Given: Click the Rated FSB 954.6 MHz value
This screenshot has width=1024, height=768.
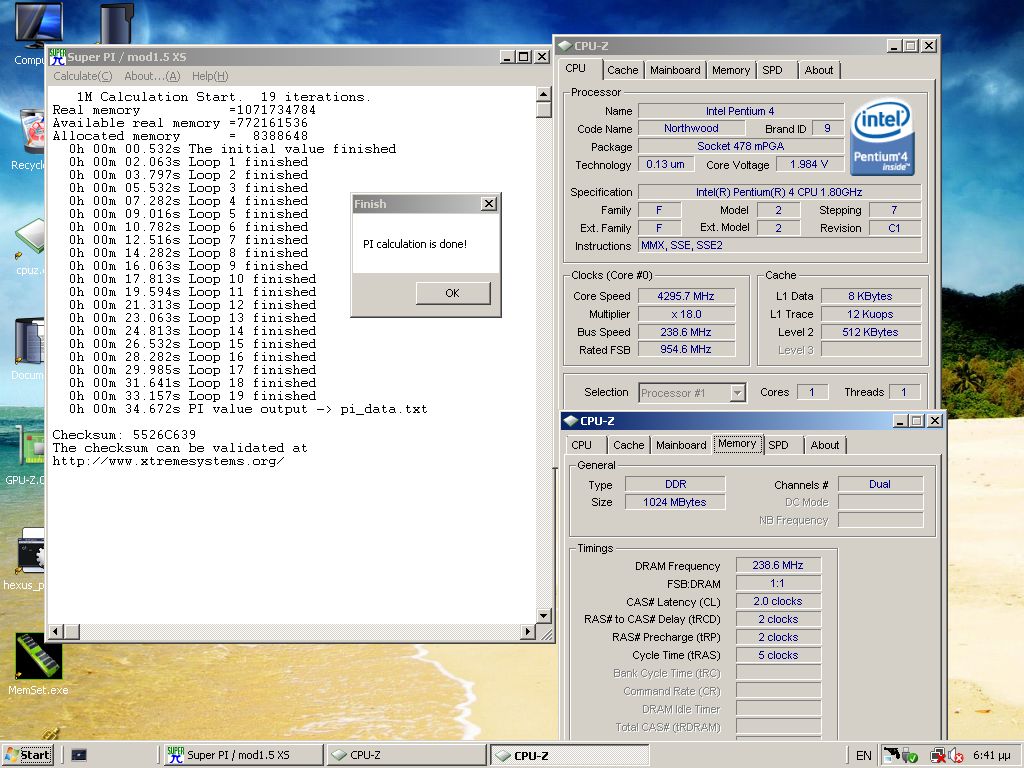Looking at the screenshot, I should click(x=686, y=349).
